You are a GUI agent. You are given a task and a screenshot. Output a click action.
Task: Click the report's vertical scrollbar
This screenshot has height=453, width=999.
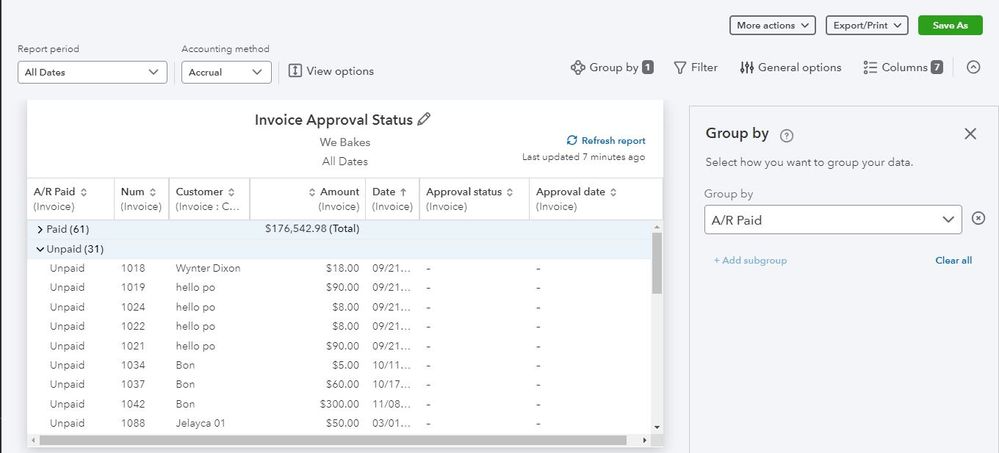tap(656, 263)
